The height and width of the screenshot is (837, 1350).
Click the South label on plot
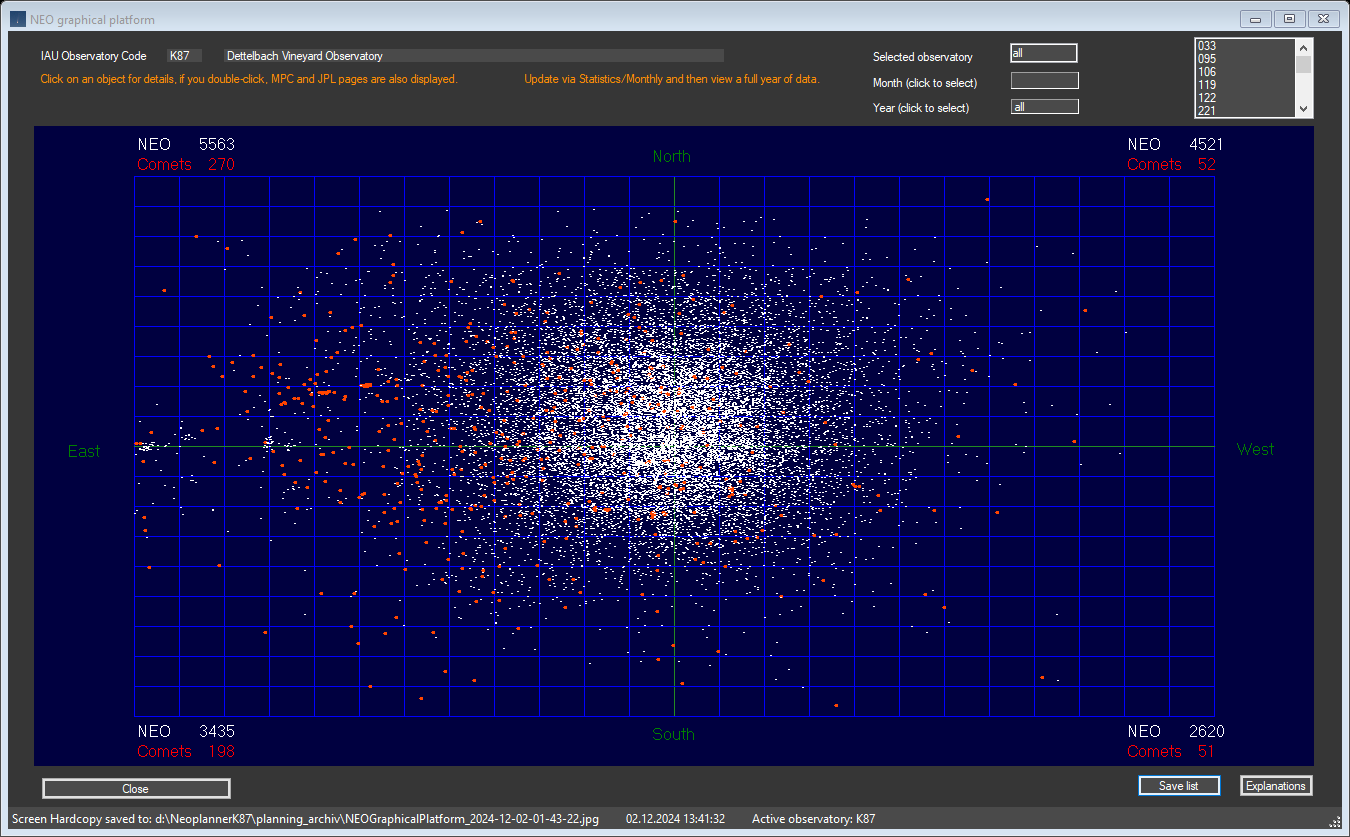[x=673, y=734]
